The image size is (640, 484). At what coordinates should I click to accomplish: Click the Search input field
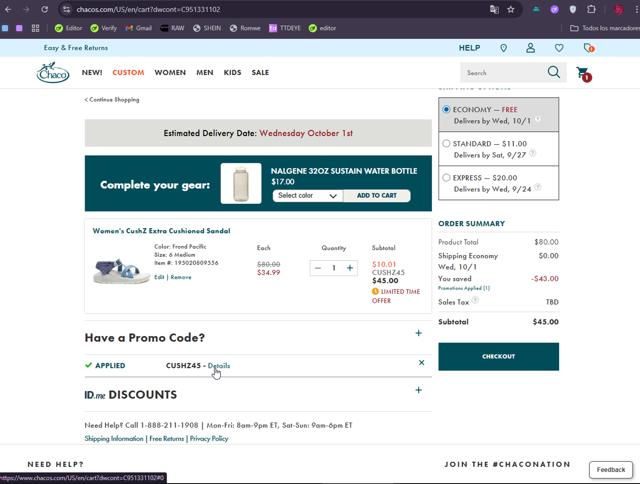tap(504, 73)
